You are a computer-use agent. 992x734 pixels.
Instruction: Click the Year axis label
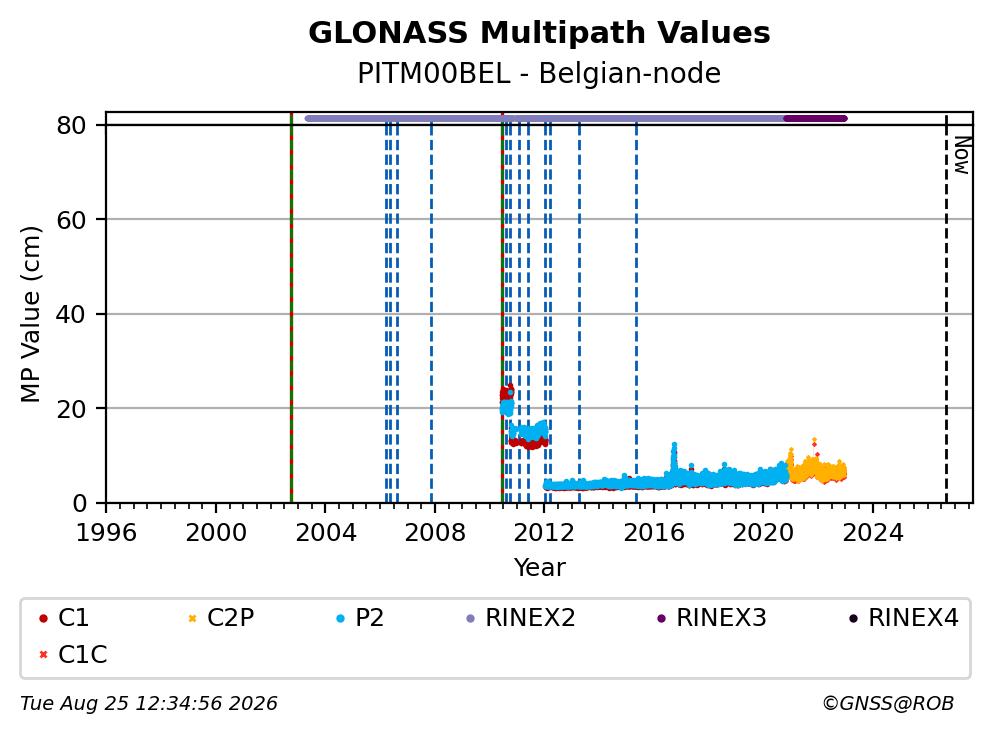[539, 568]
